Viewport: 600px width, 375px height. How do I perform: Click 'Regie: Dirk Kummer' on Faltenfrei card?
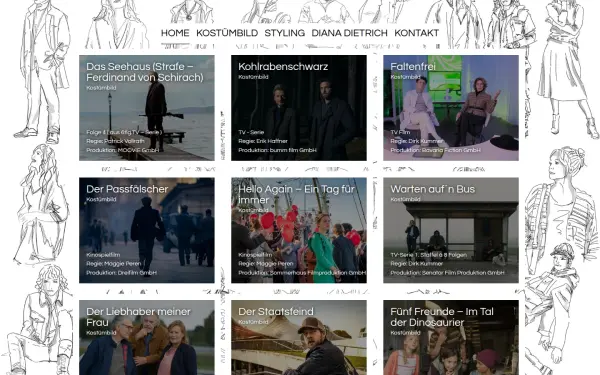coord(416,141)
